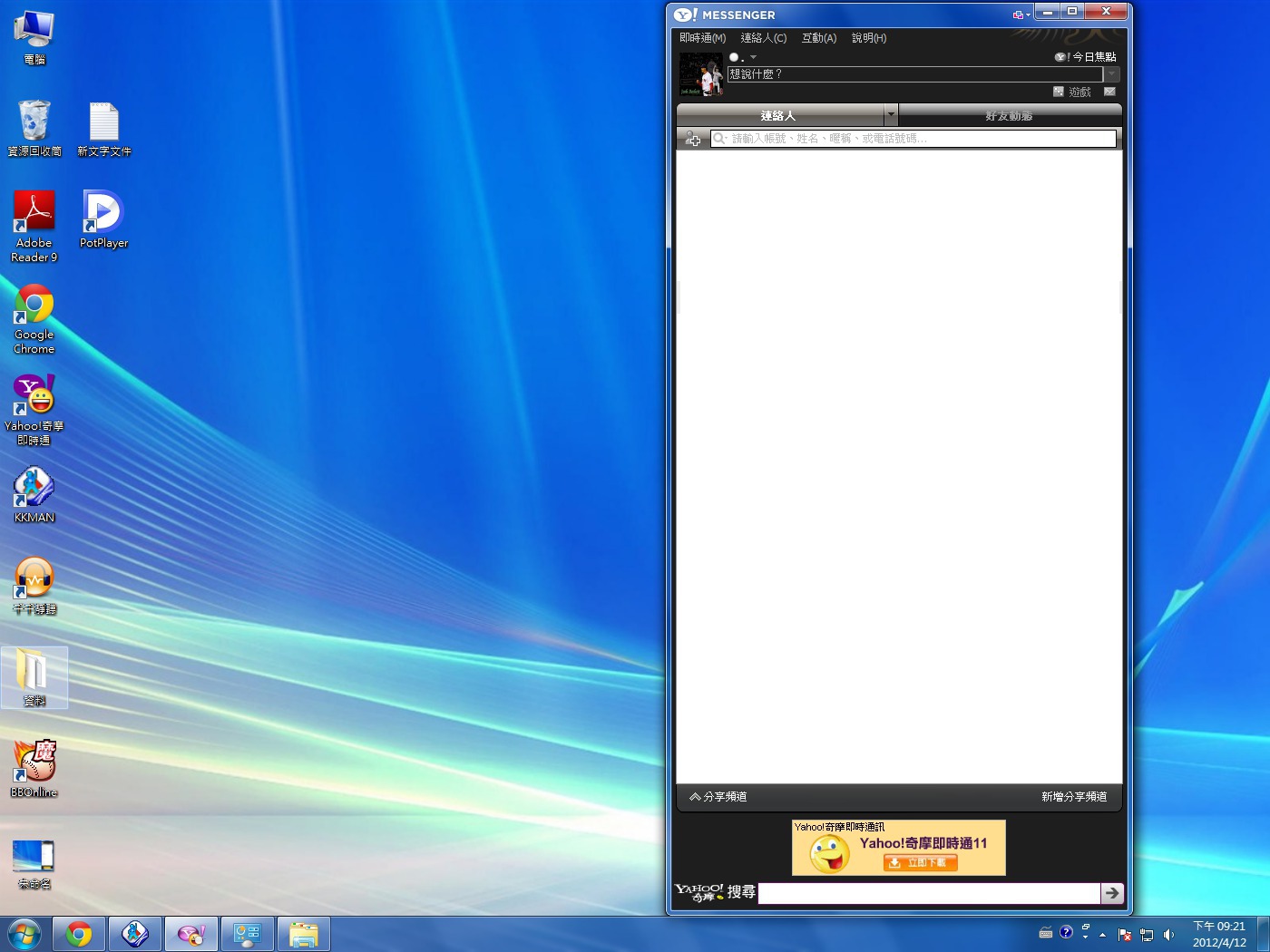
Task: Click the keyboard input method tray icon
Action: [x=1046, y=933]
